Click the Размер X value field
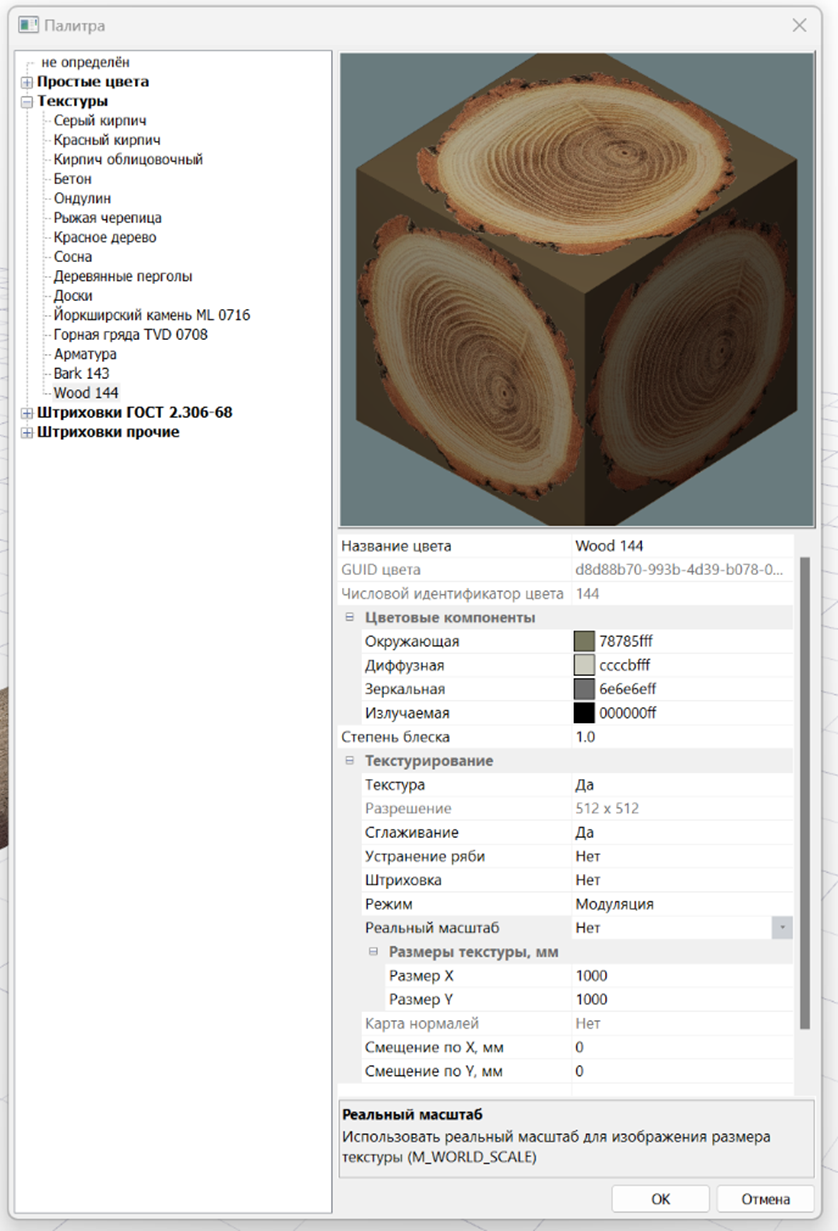 (x=680, y=976)
